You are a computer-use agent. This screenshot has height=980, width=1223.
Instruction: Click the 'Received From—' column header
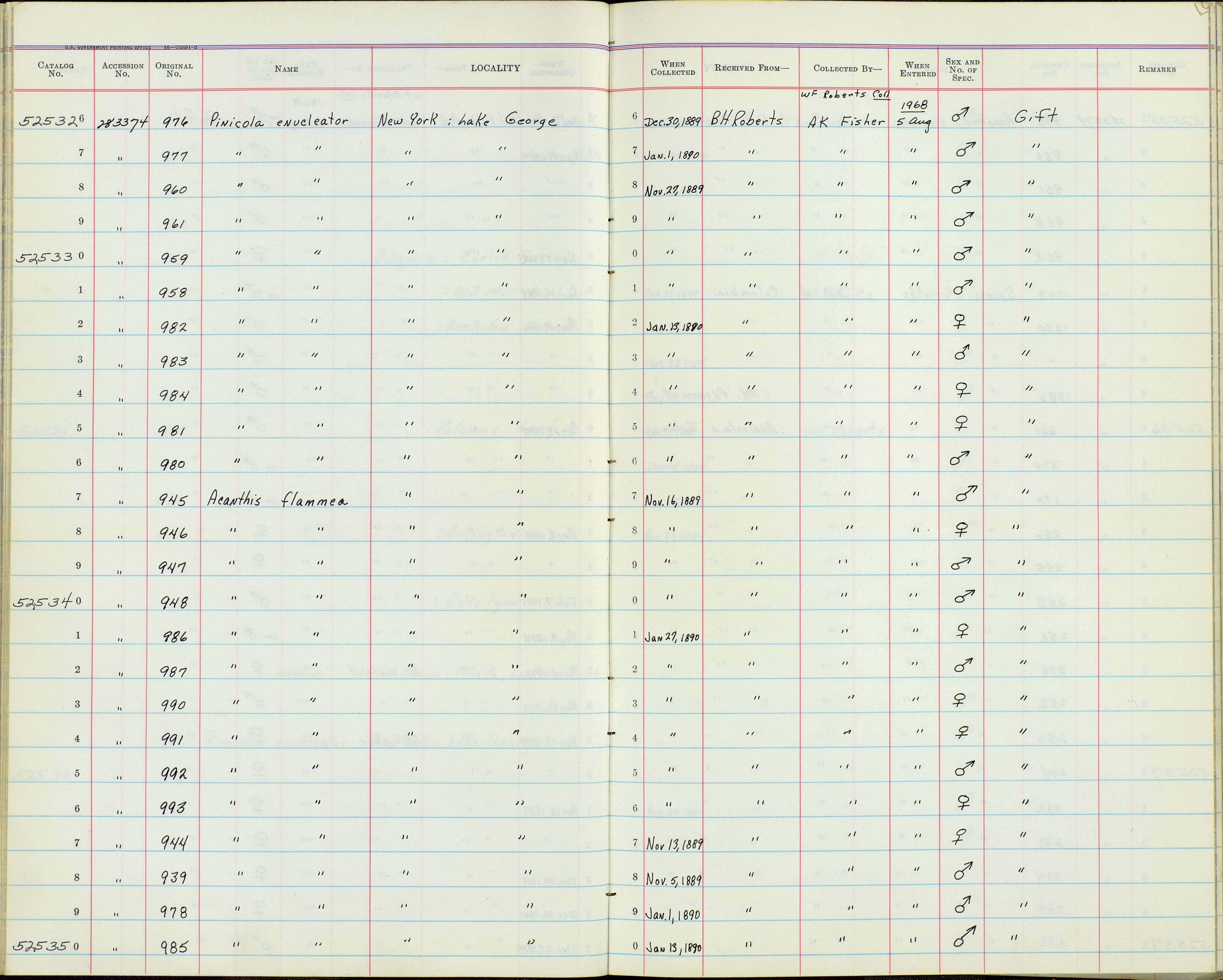[x=751, y=68]
